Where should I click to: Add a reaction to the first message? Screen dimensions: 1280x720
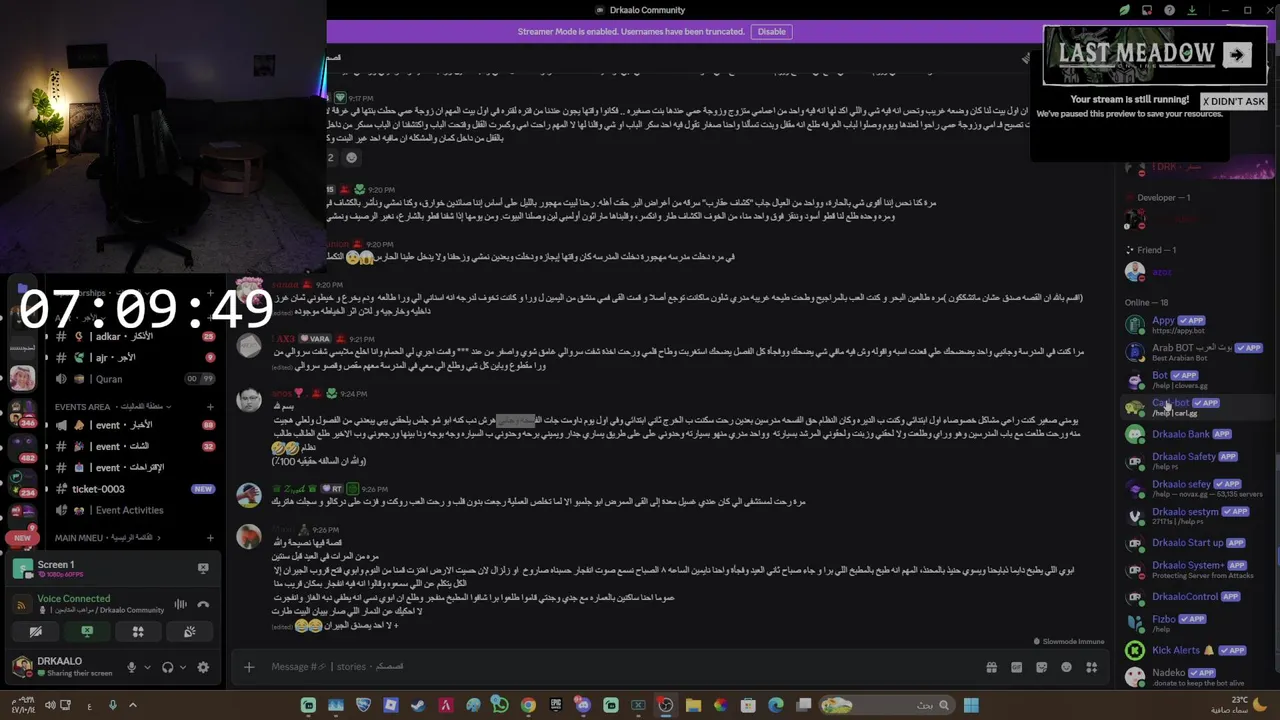pos(351,158)
